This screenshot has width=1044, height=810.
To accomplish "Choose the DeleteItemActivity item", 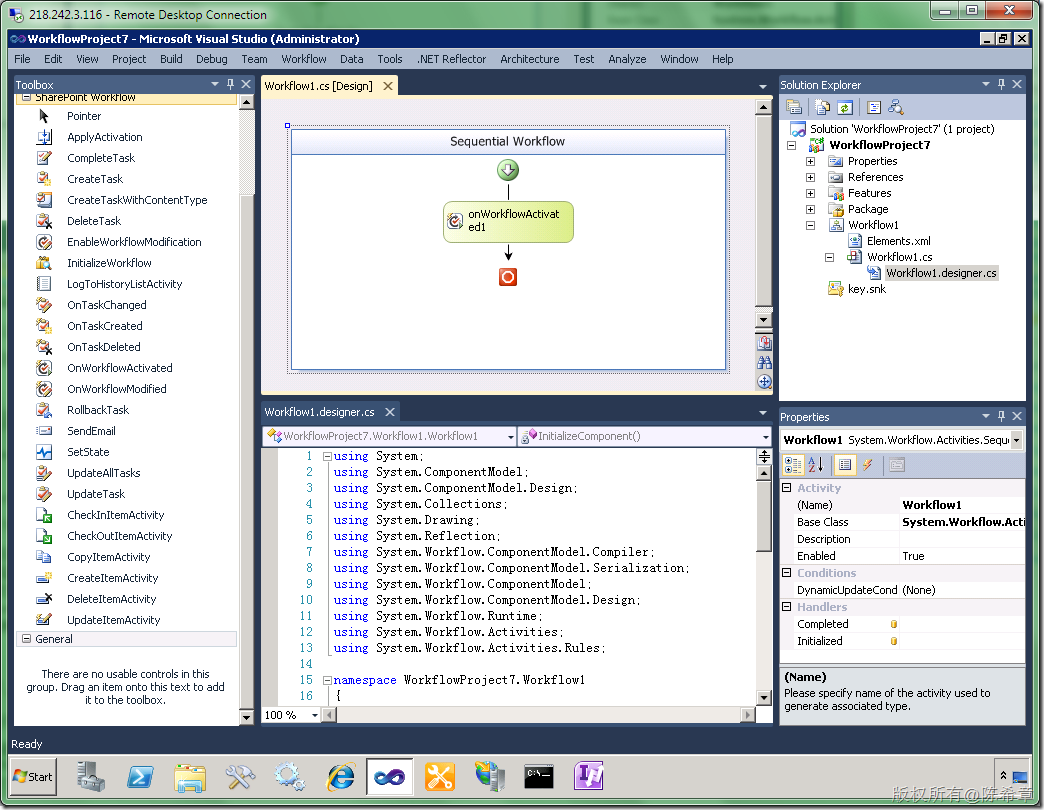I will [x=111, y=599].
